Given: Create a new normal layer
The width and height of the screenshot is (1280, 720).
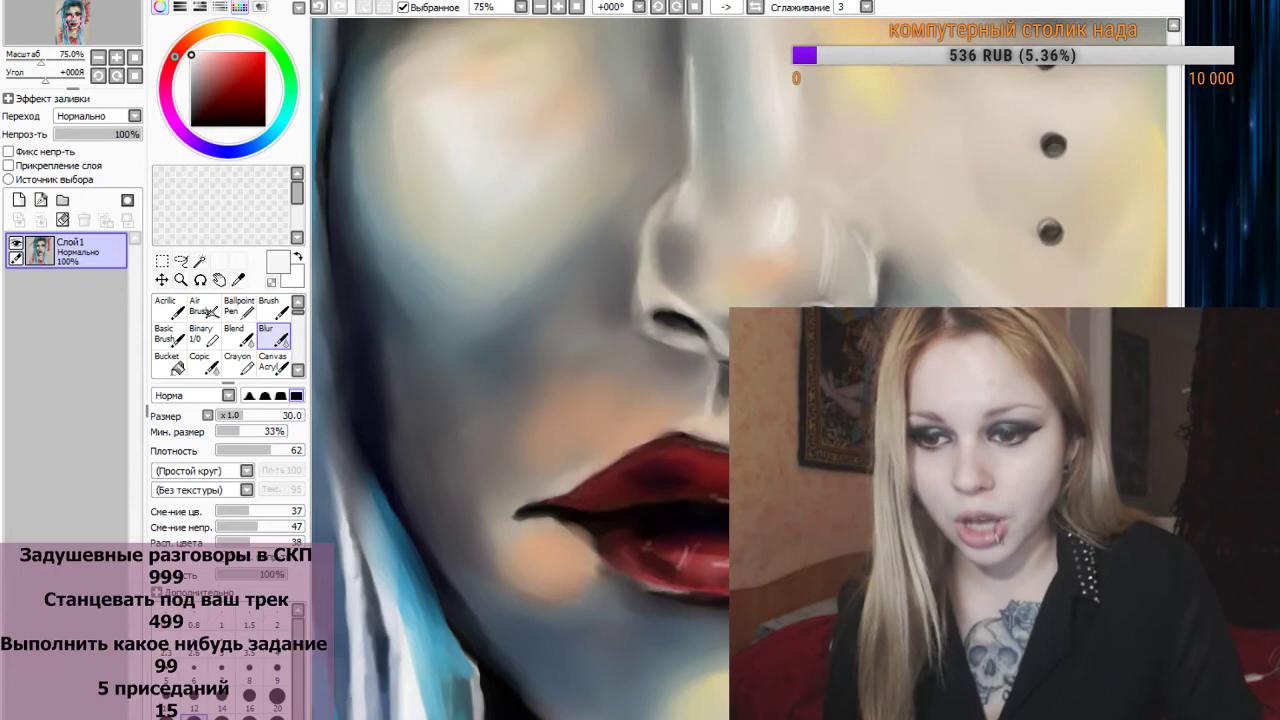Looking at the screenshot, I should pos(19,200).
